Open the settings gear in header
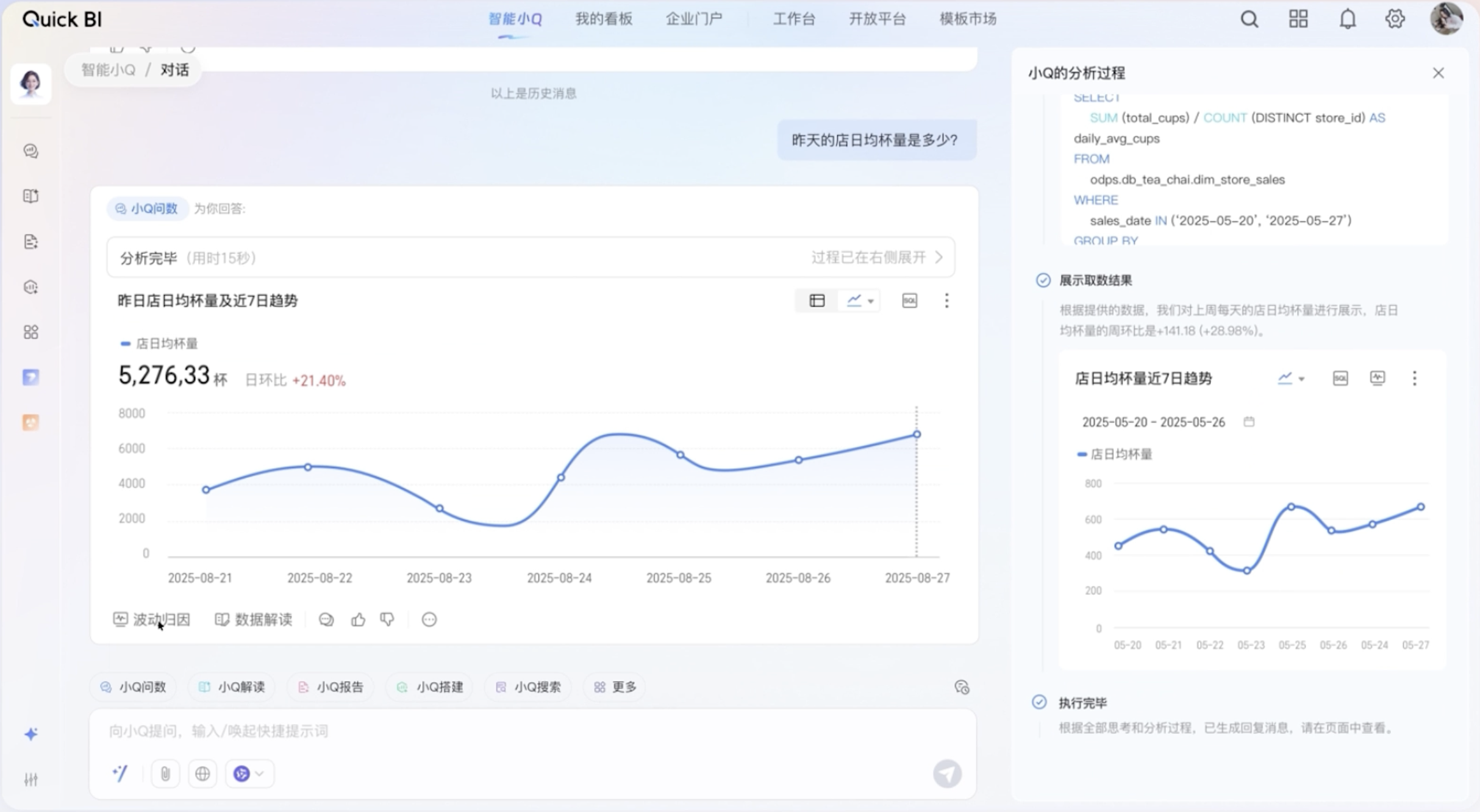 pyautogui.click(x=1395, y=19)
